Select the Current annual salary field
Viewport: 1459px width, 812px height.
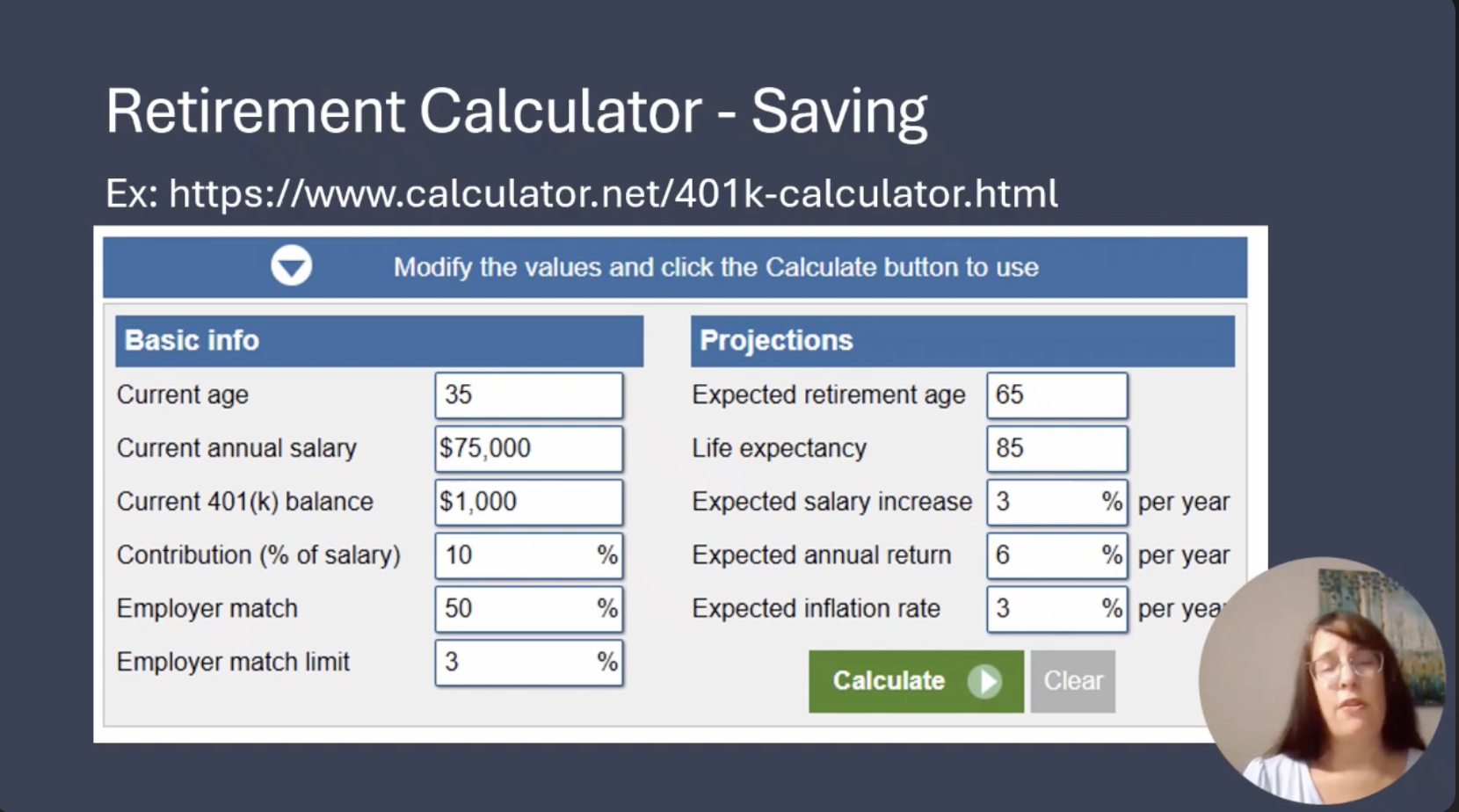click(x=528, y=449)
